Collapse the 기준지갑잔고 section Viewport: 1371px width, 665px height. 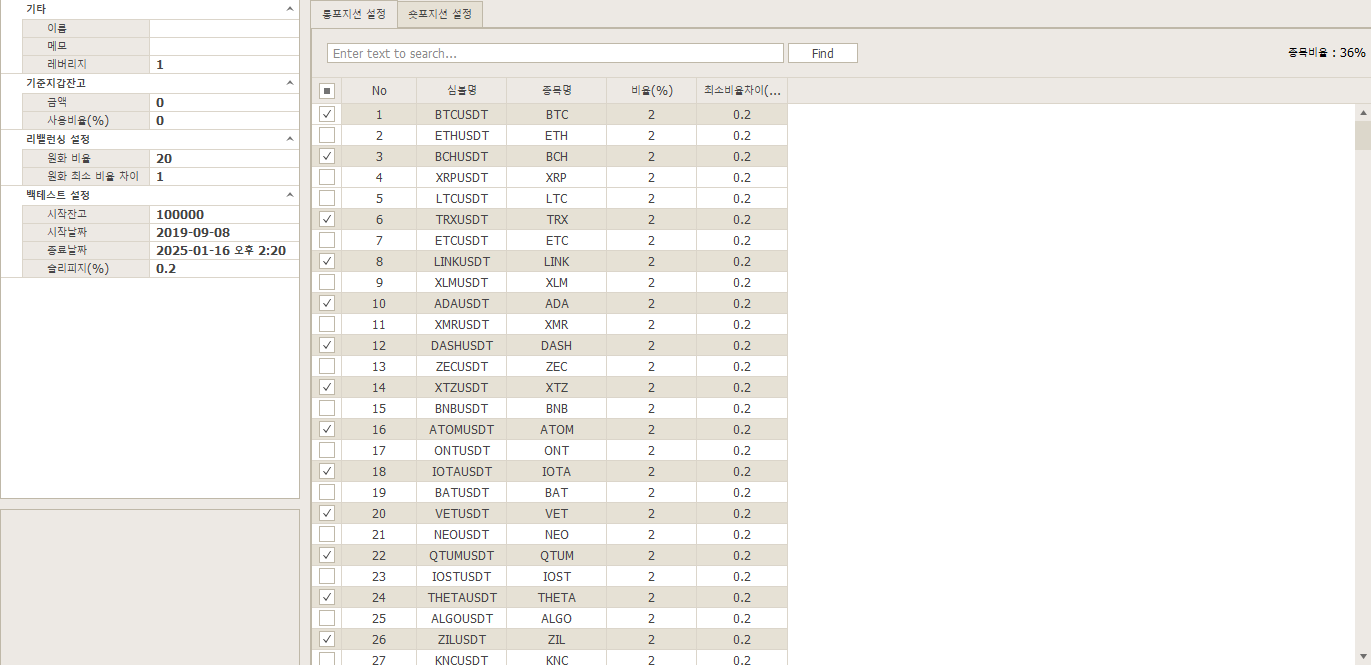coord(290,83)
